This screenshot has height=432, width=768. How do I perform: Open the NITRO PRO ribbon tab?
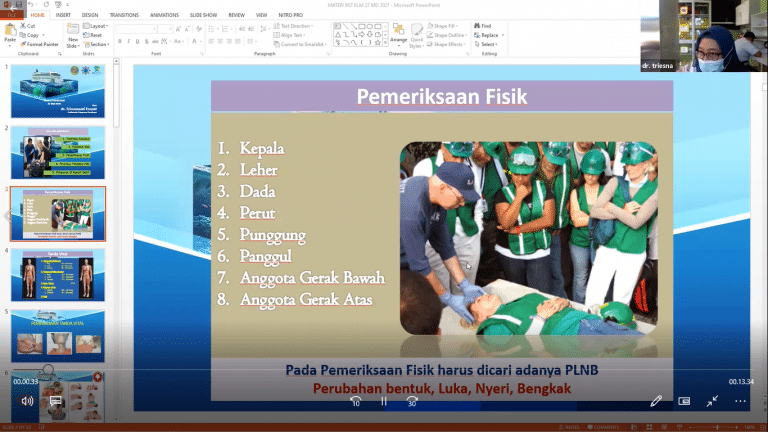click(x=290, y=15)
